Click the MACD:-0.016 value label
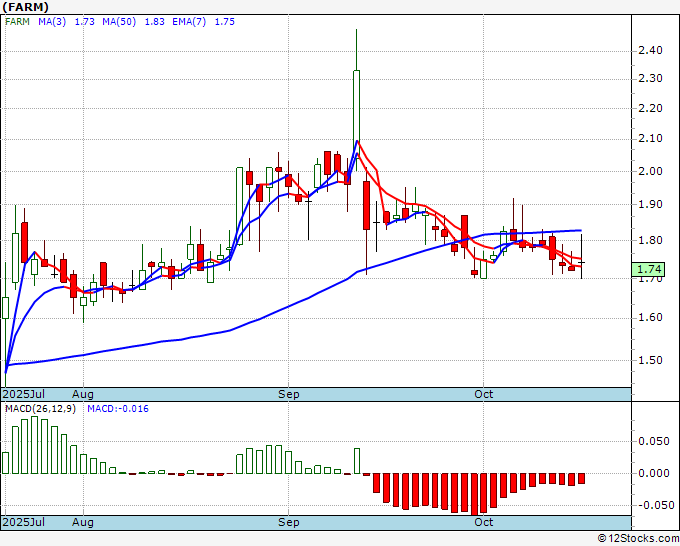 [x=118, y=409]
